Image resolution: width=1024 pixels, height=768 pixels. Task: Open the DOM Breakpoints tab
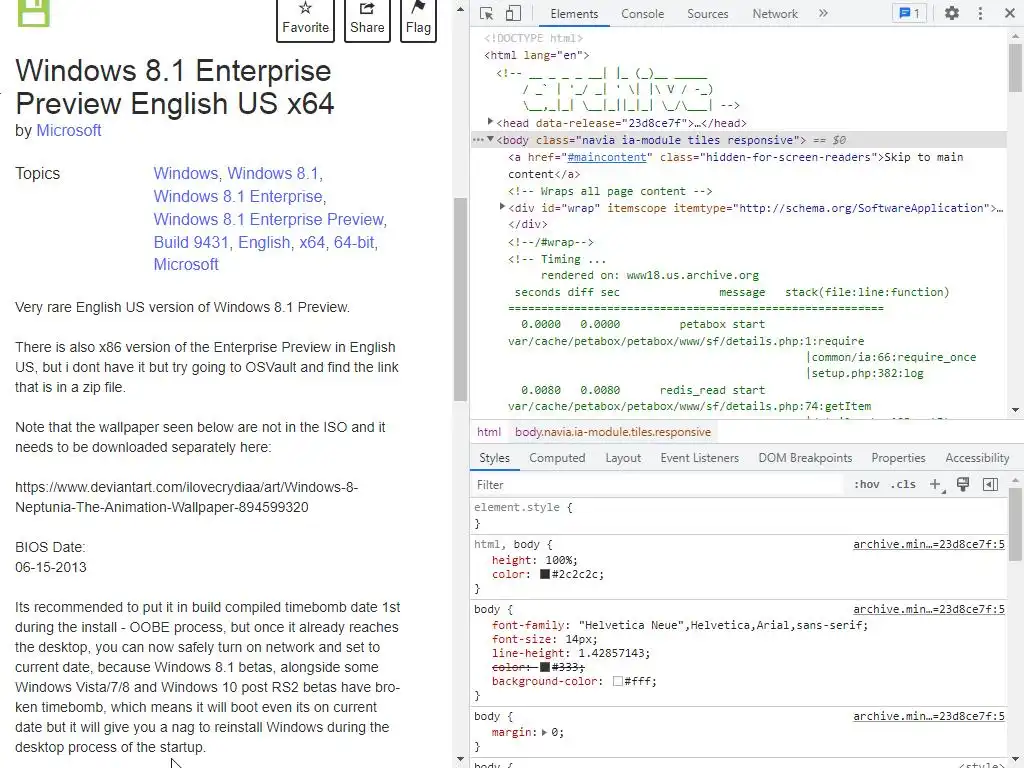[x=805, y=458]
